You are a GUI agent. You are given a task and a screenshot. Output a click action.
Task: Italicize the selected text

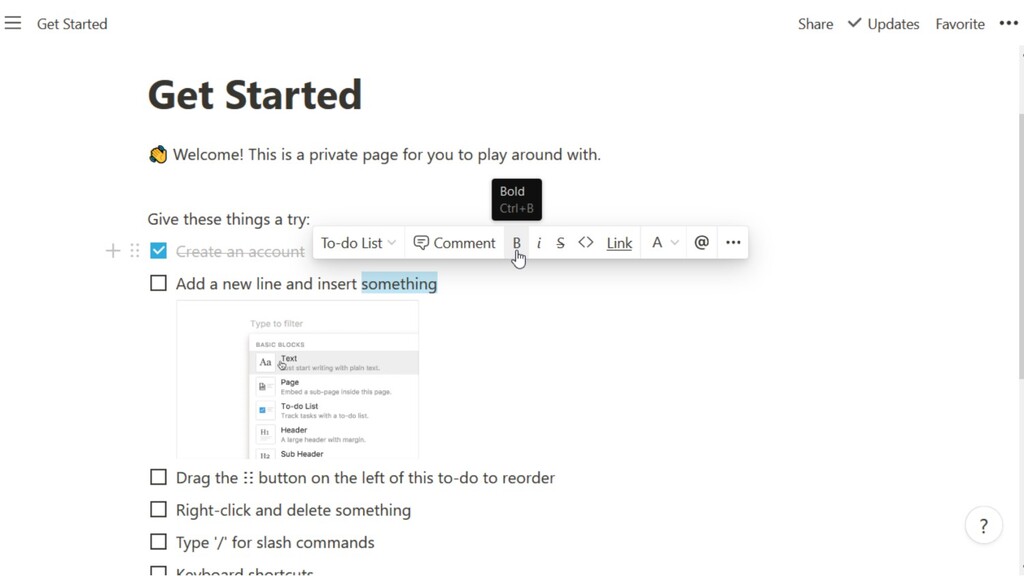tap(539, 243)
